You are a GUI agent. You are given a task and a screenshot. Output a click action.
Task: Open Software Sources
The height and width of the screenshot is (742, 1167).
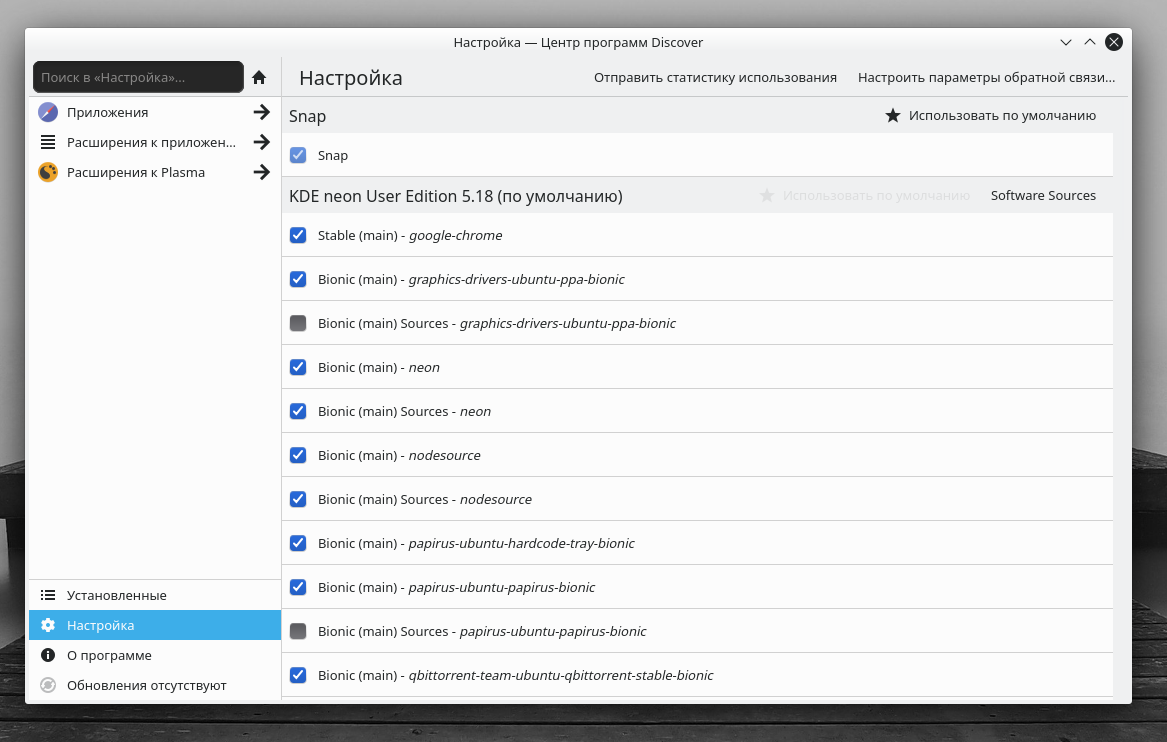tap(1043, 195)
